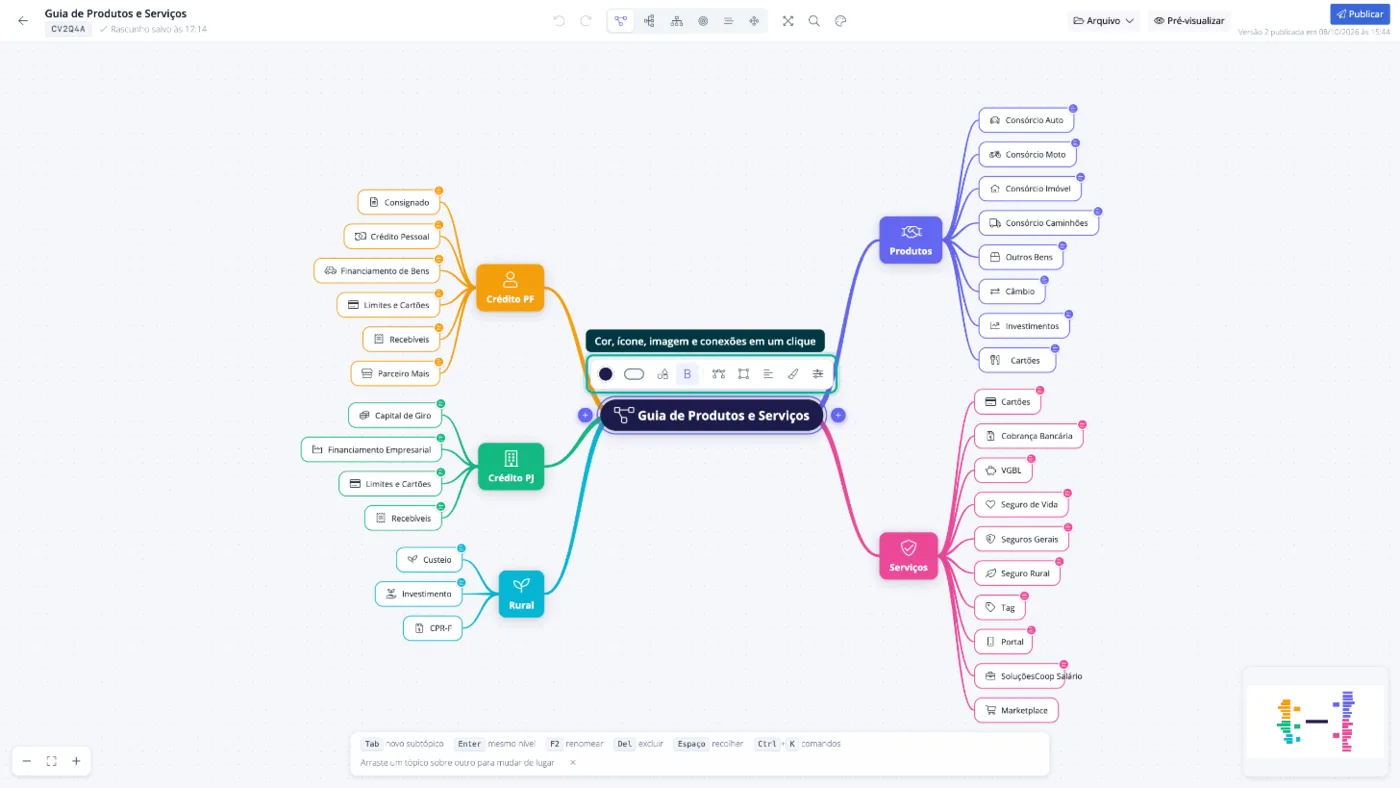Select the free mind map layout

pyautogui.click(x=621, y=20)
